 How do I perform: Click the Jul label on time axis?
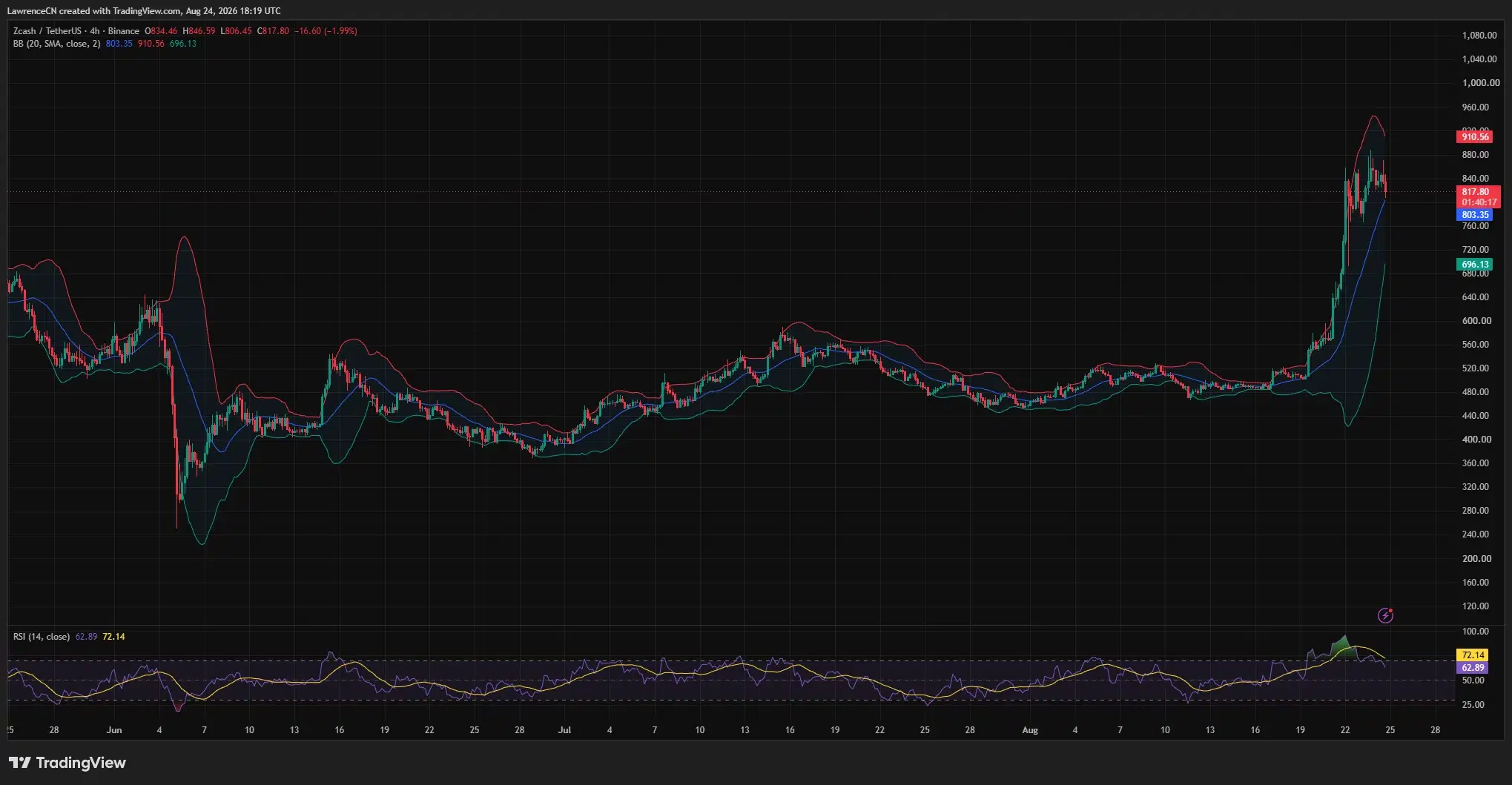coord(564,730)
